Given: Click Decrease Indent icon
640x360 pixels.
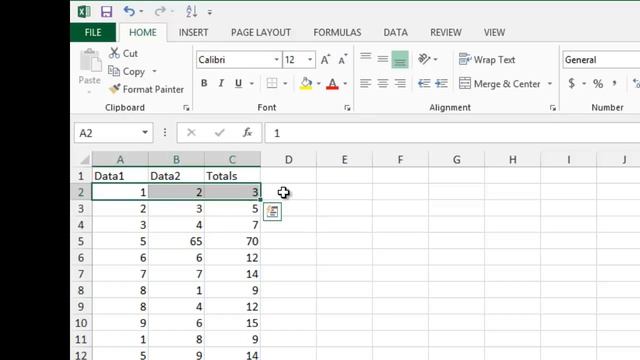Looking at the screenshot, I should pos(424,83).
